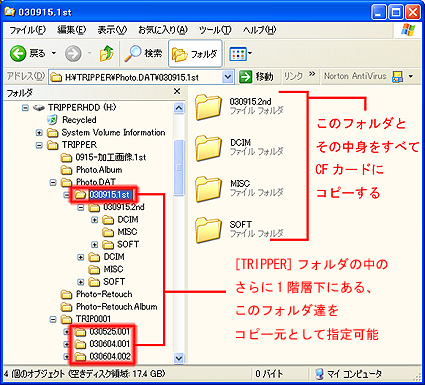The width and height of the screenshot is (425, 385).
Task: Toggle the フォルダ folders pane button
Action: click(x=195, y=54)
